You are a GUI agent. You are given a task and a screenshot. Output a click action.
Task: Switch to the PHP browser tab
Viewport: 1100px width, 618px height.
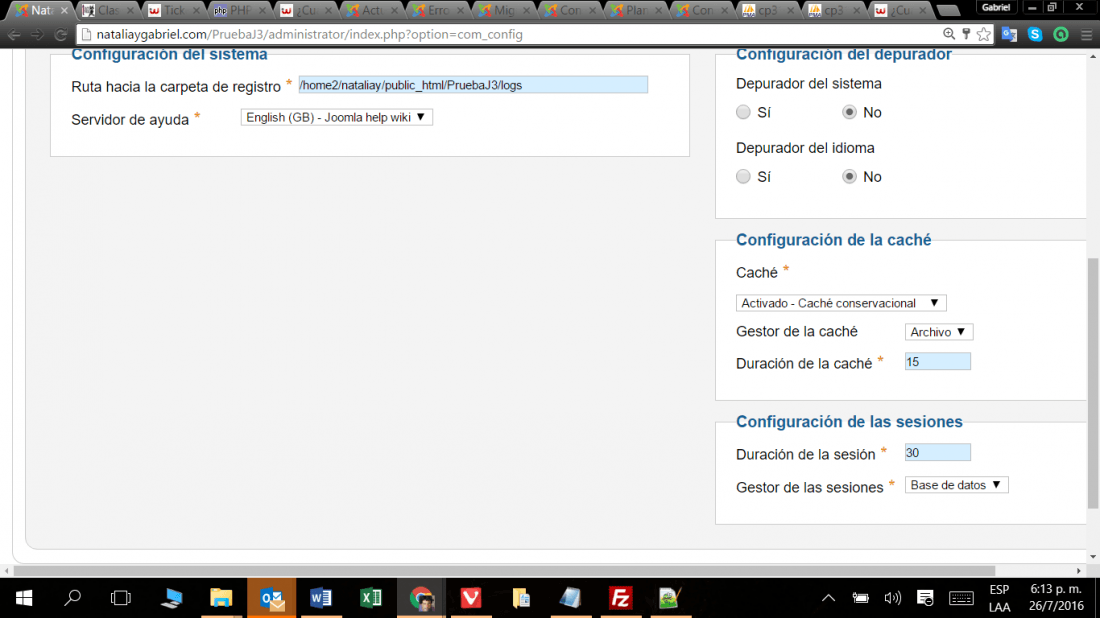(240, 11)
